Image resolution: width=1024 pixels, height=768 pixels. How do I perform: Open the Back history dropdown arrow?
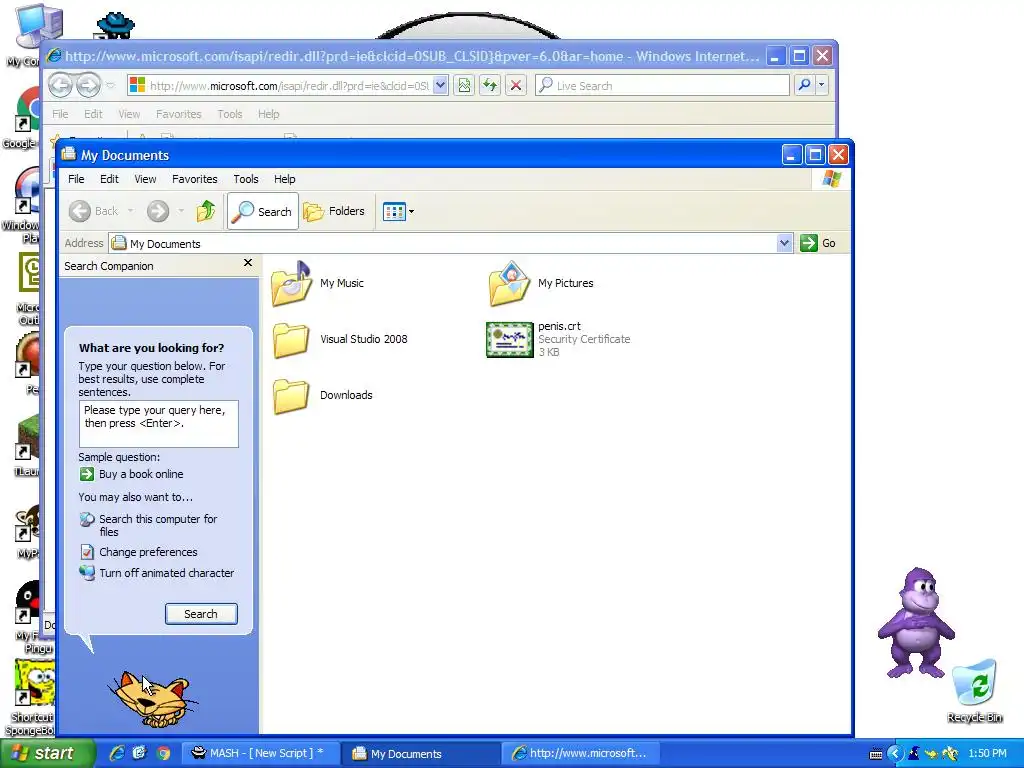point(131,211)
